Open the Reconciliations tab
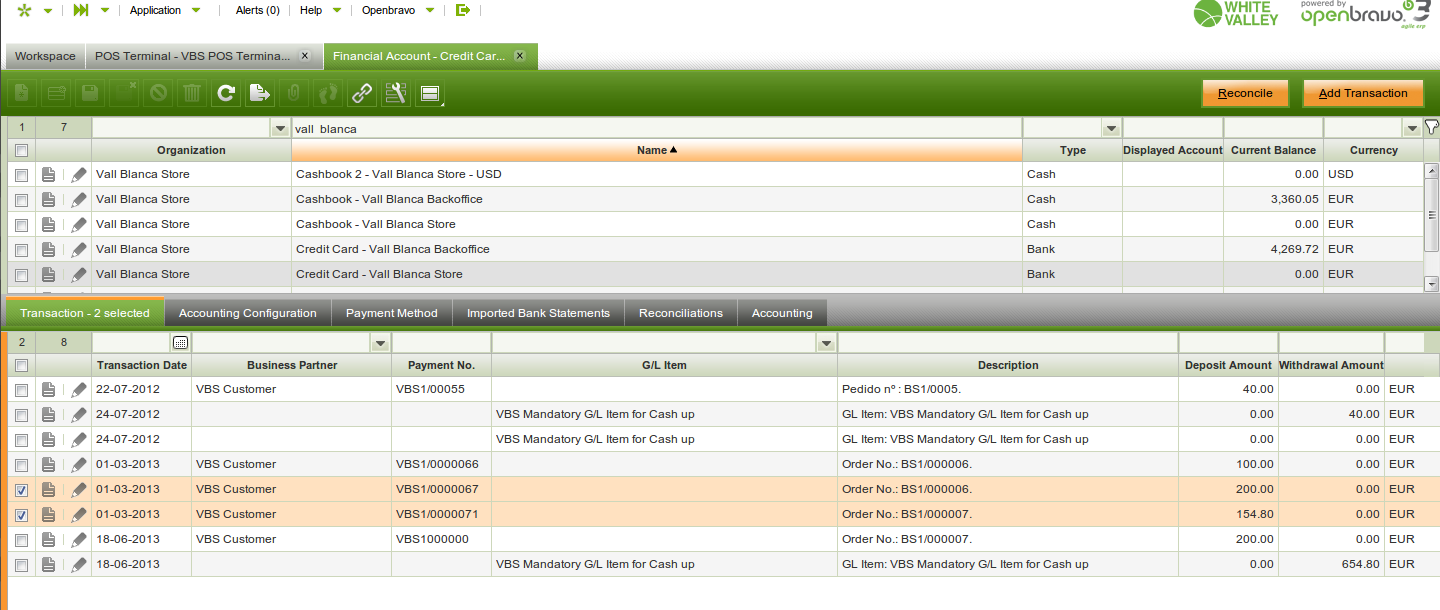The image size is (1440, 610). (x=681, y=313)
